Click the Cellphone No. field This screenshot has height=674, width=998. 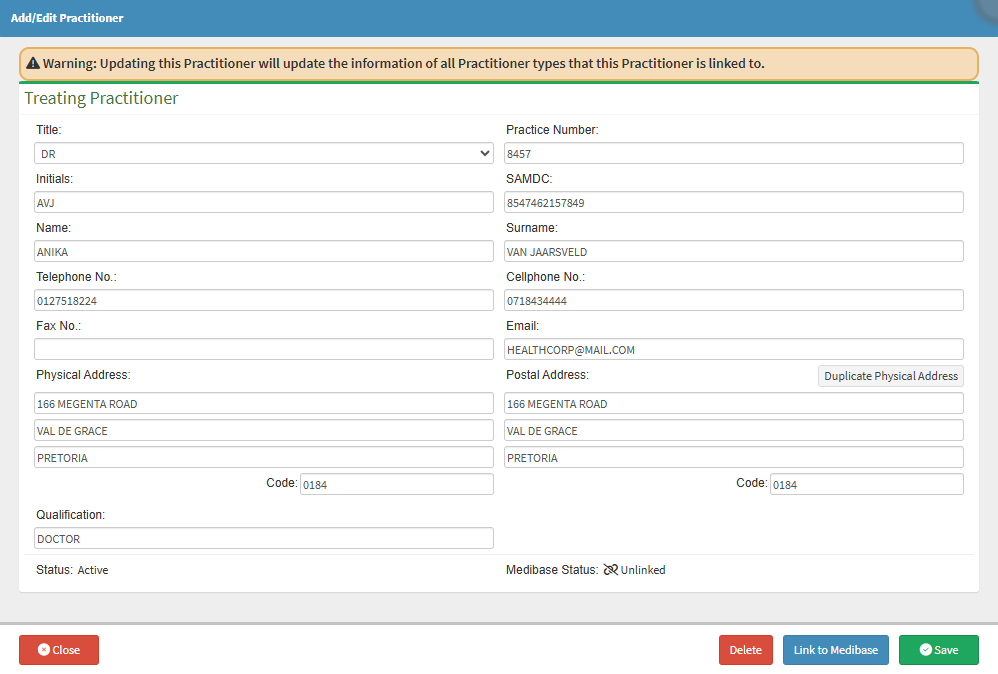(734, 300)
